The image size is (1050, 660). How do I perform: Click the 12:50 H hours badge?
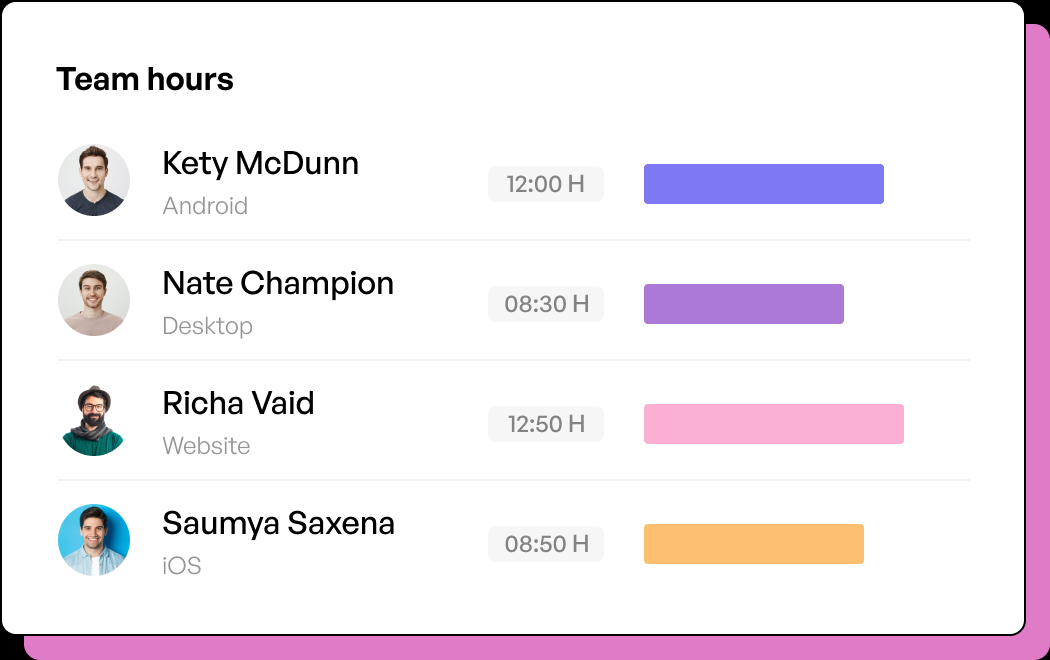(546, 424)
